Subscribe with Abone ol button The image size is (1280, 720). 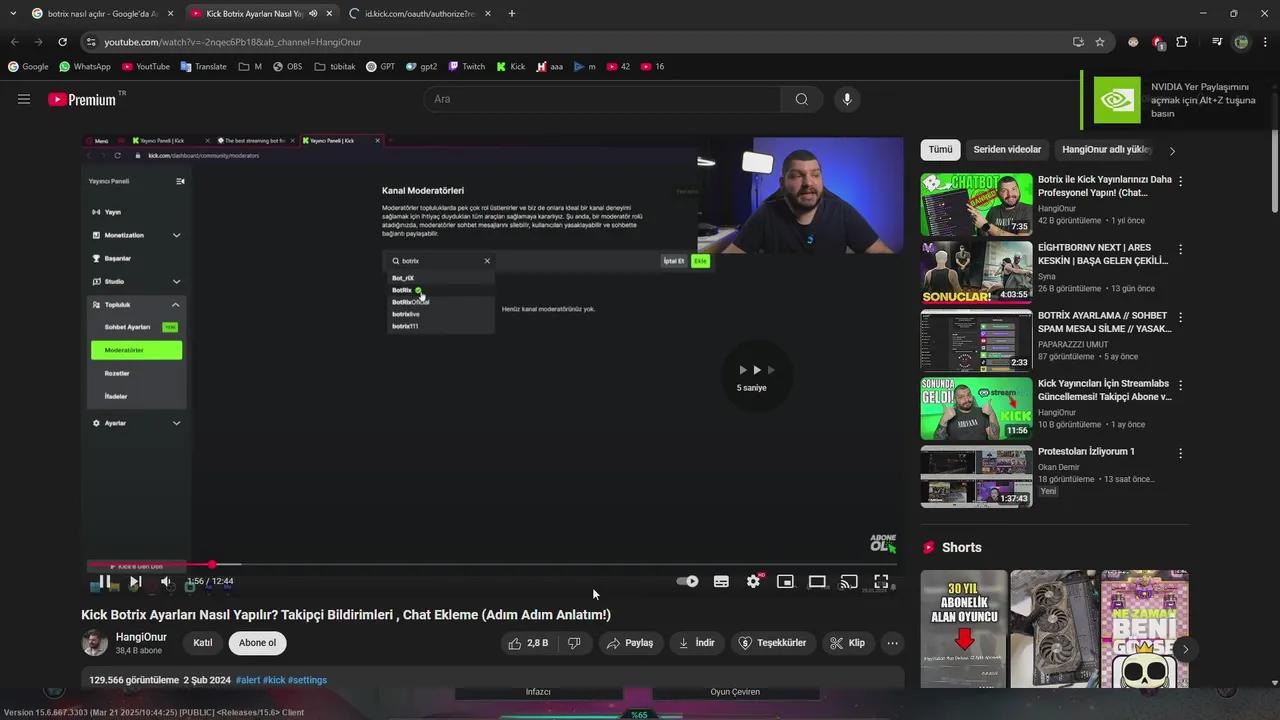(257, 643)
